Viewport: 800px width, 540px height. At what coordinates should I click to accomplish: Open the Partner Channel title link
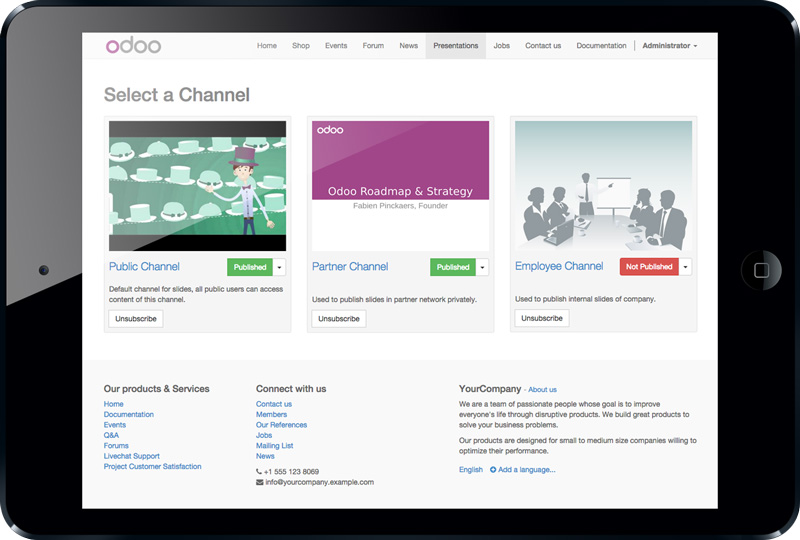[350, 266]
